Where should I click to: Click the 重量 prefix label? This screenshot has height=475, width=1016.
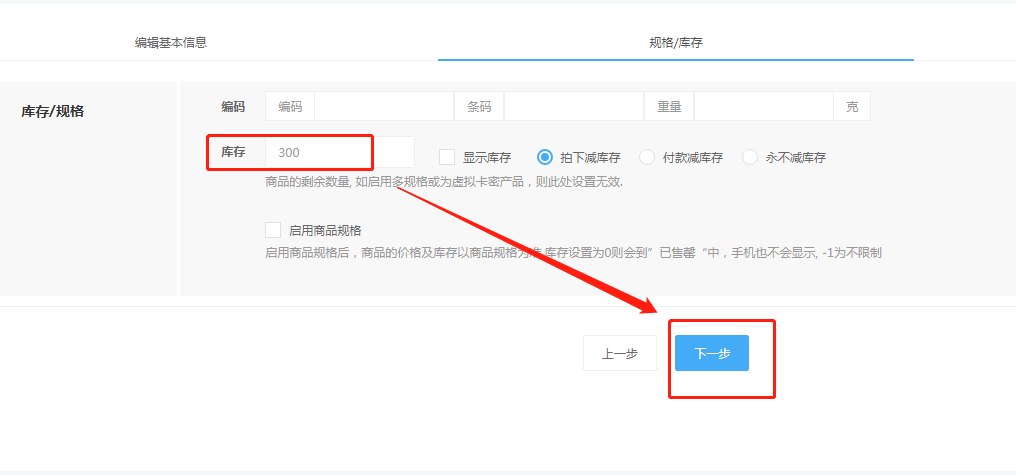669,106
